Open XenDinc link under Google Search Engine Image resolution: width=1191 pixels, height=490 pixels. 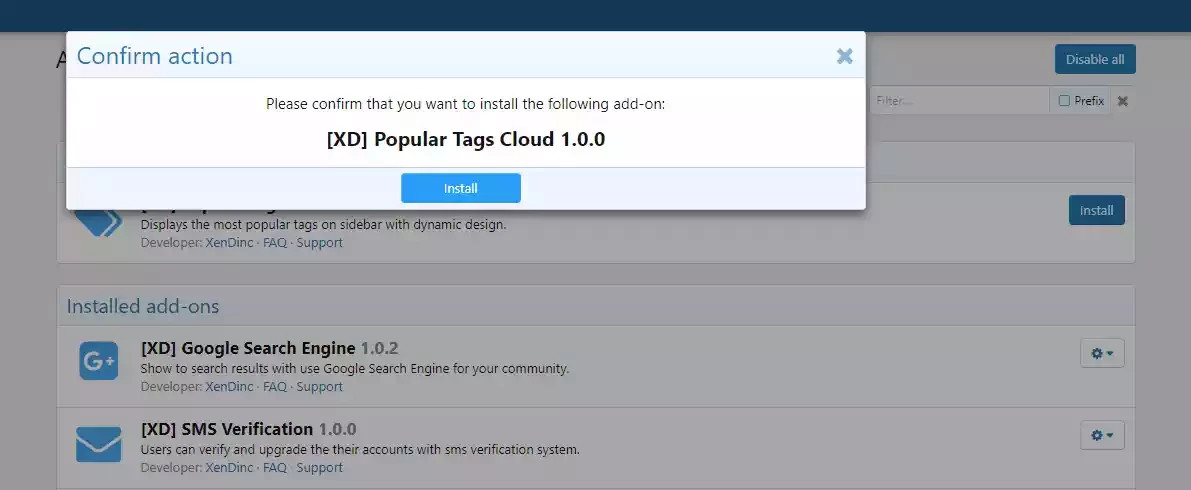coord(229,387)
